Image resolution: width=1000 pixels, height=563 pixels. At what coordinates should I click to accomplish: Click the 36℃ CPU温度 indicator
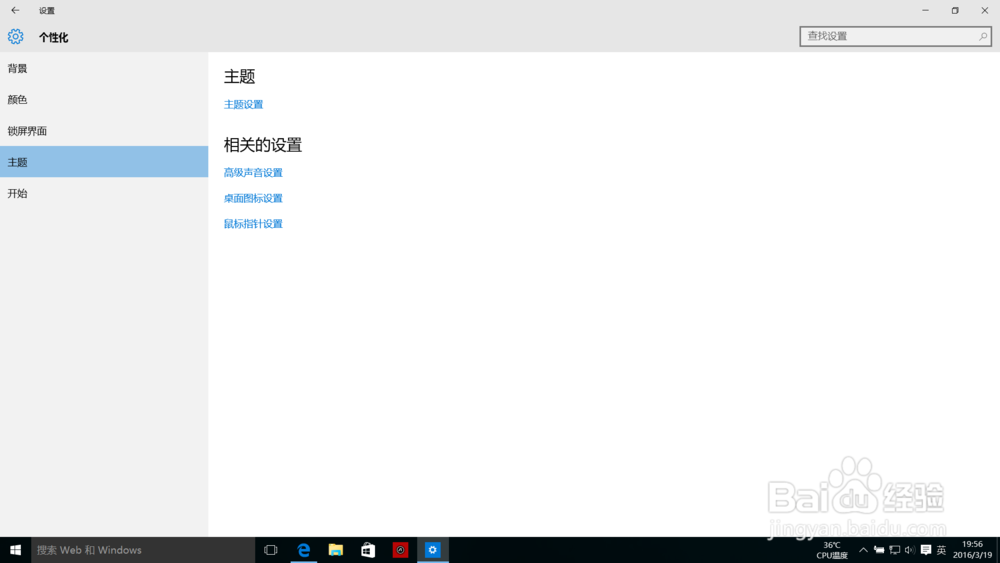click(832, 550)
